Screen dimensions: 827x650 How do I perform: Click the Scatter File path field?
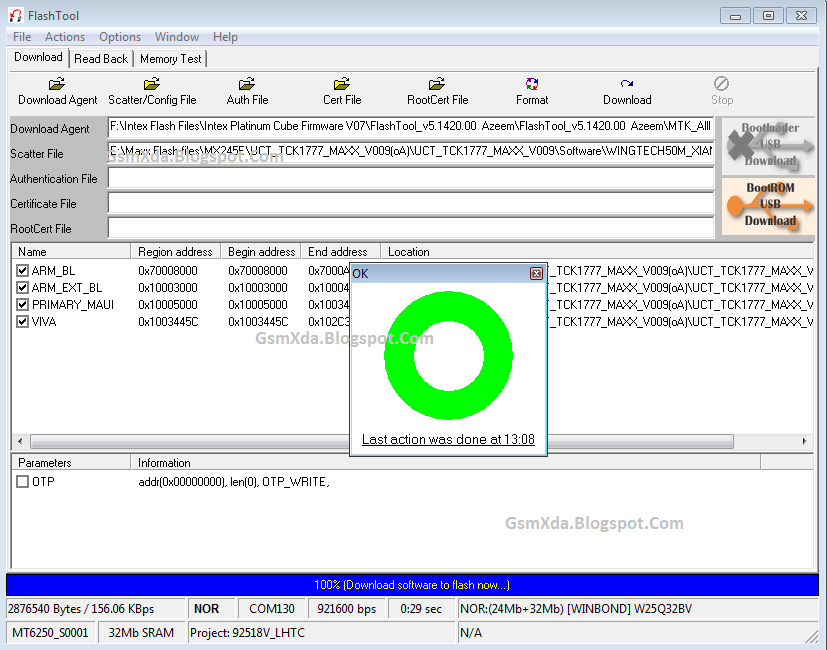(411, 152)
